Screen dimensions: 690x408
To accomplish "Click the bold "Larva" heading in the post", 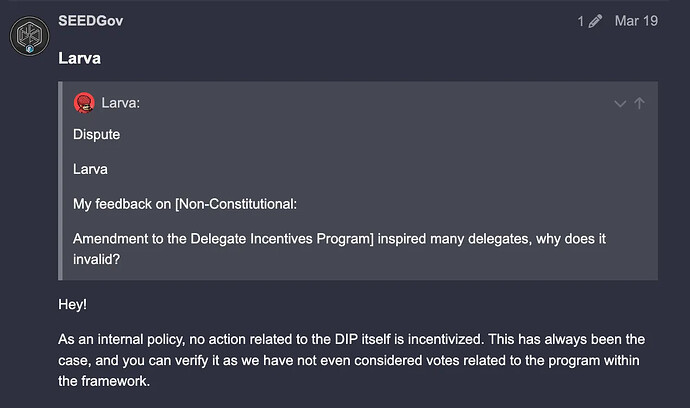I will (79, 58).
